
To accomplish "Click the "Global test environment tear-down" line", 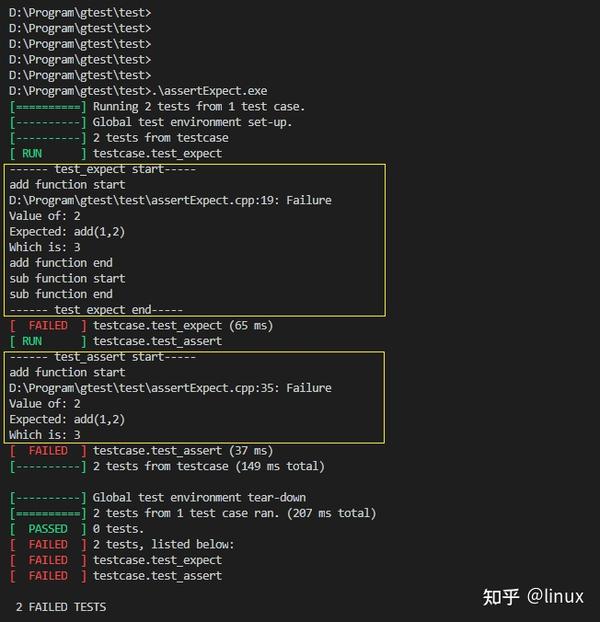I will [x=199, y=498].
